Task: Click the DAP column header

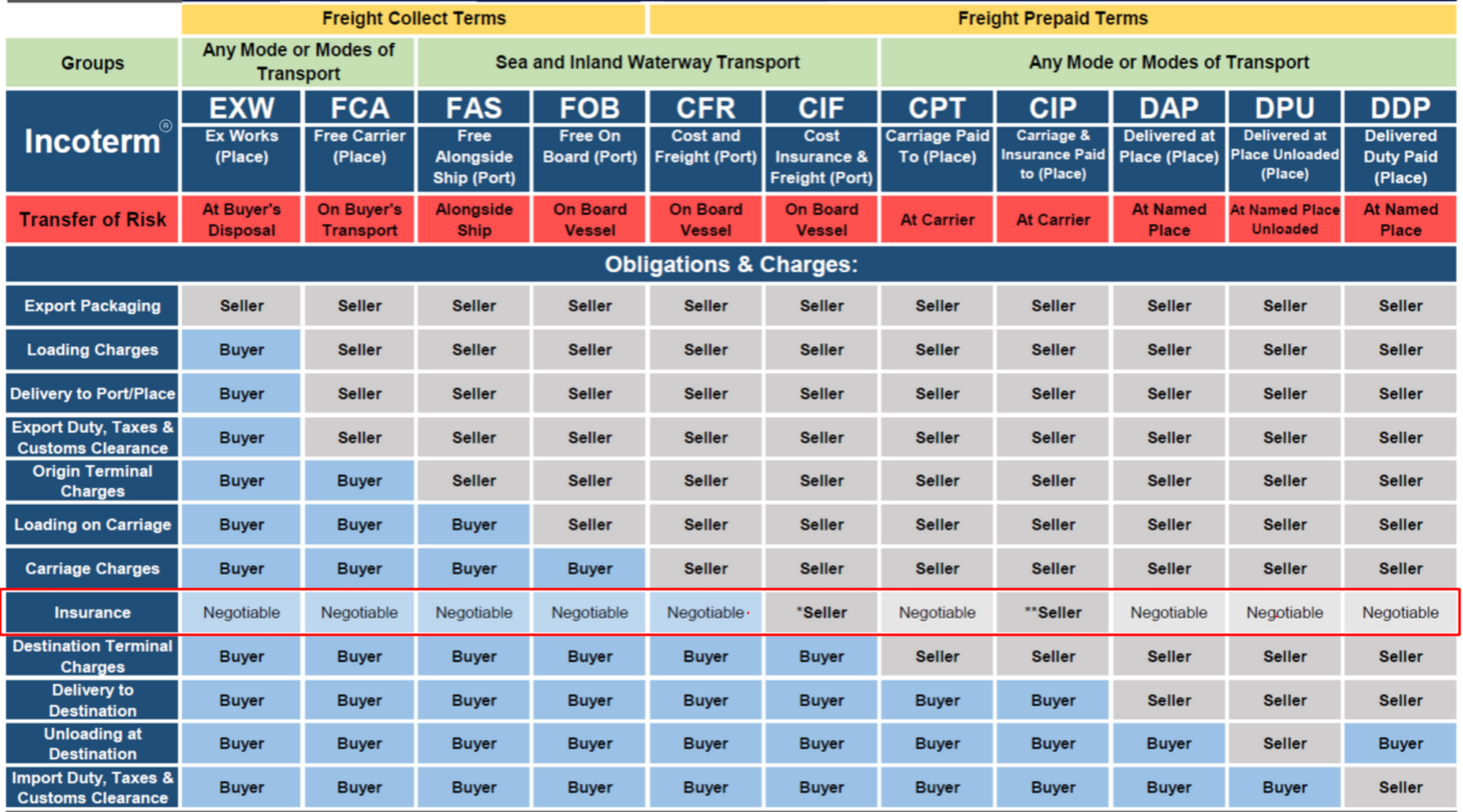Action: tap(1169, 108)
